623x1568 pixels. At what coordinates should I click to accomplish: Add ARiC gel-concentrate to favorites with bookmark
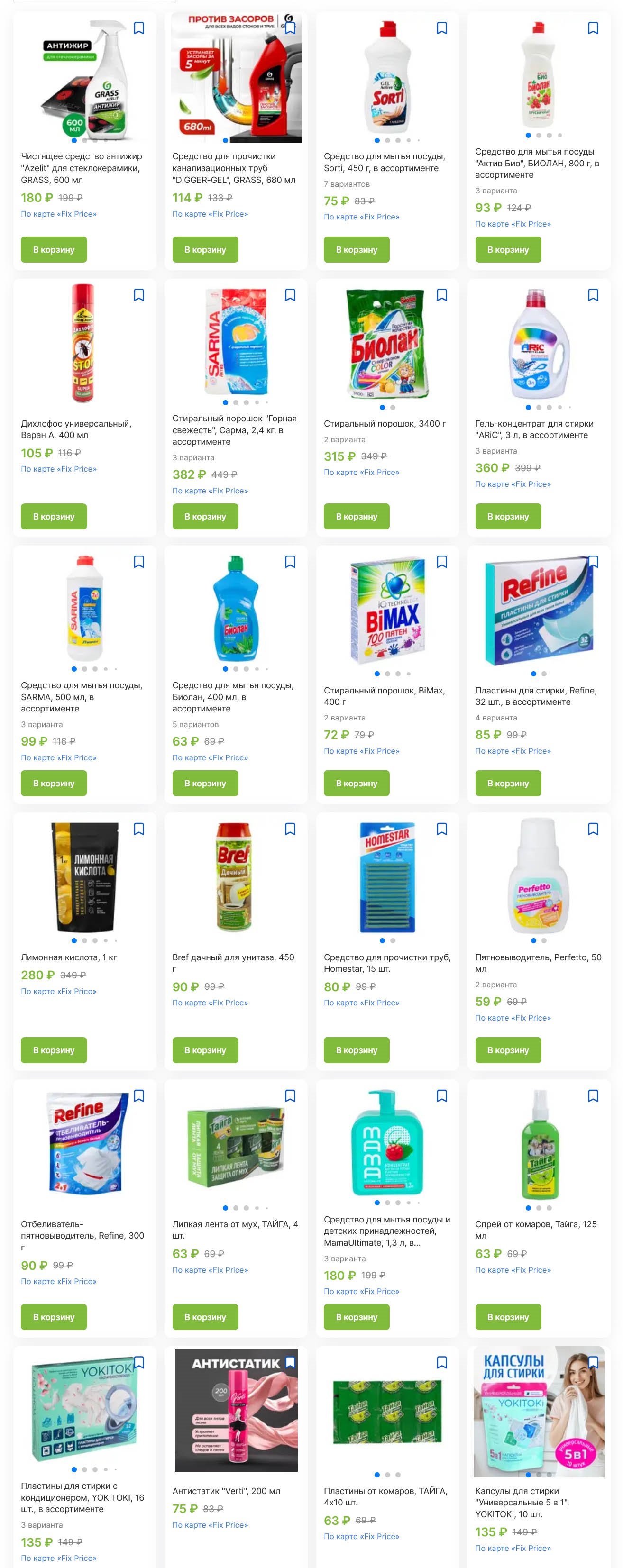(593, 295)
